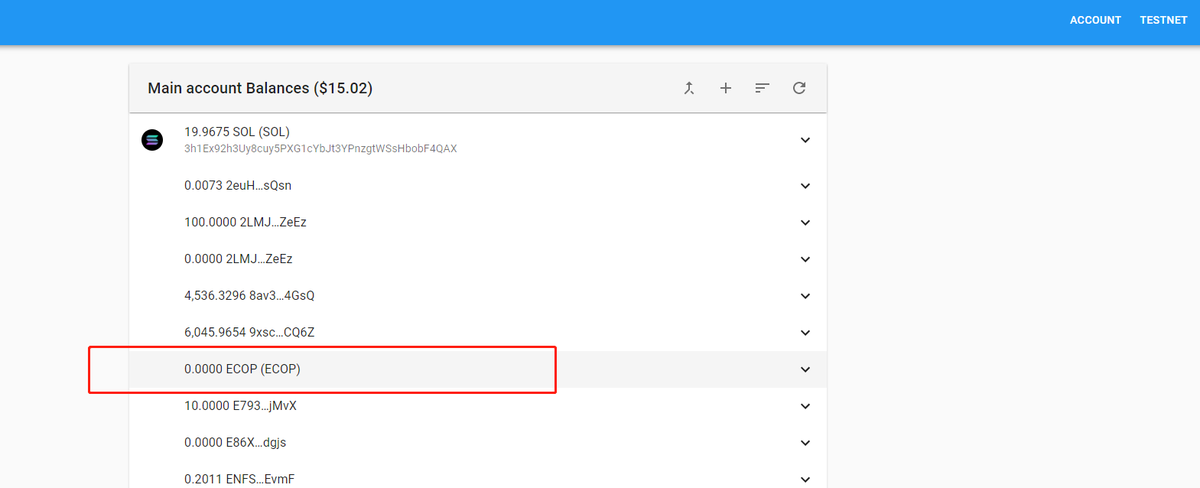1200x488 pixels.
Task: Select the 4,536.3296 8av3…4GsQ row
Action: (x=478, y=296)
